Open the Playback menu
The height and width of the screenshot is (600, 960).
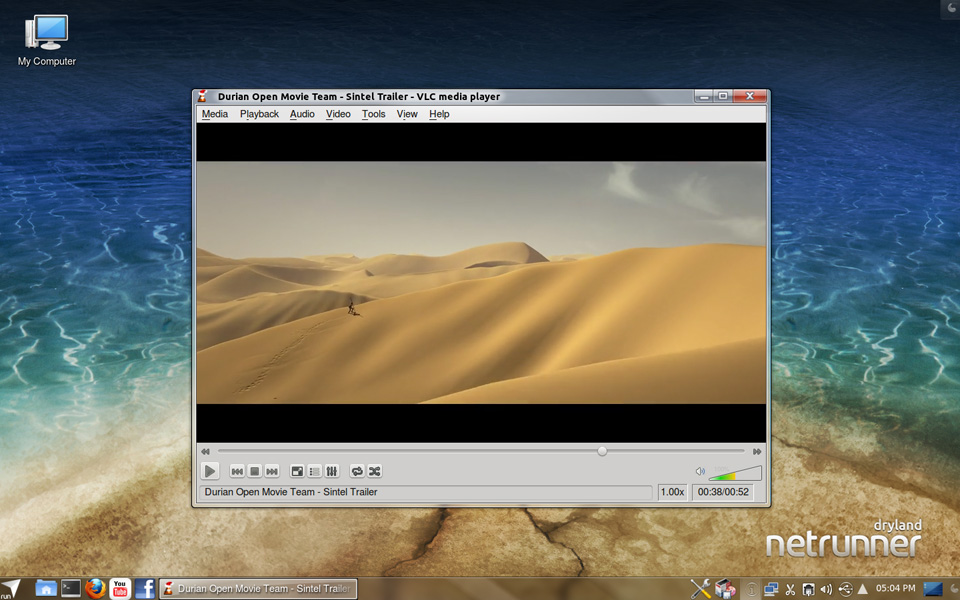(259, 114)
